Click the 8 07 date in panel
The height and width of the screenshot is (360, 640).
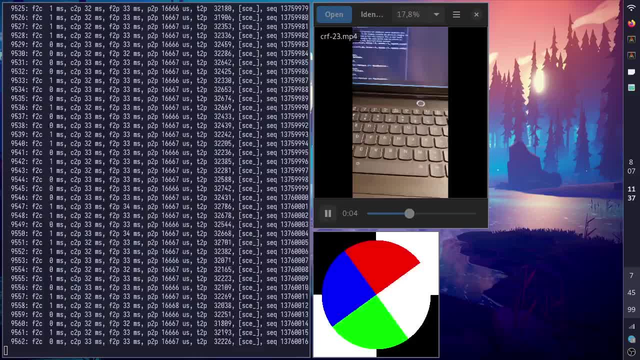pyautogui.click(x=631, y=167)
